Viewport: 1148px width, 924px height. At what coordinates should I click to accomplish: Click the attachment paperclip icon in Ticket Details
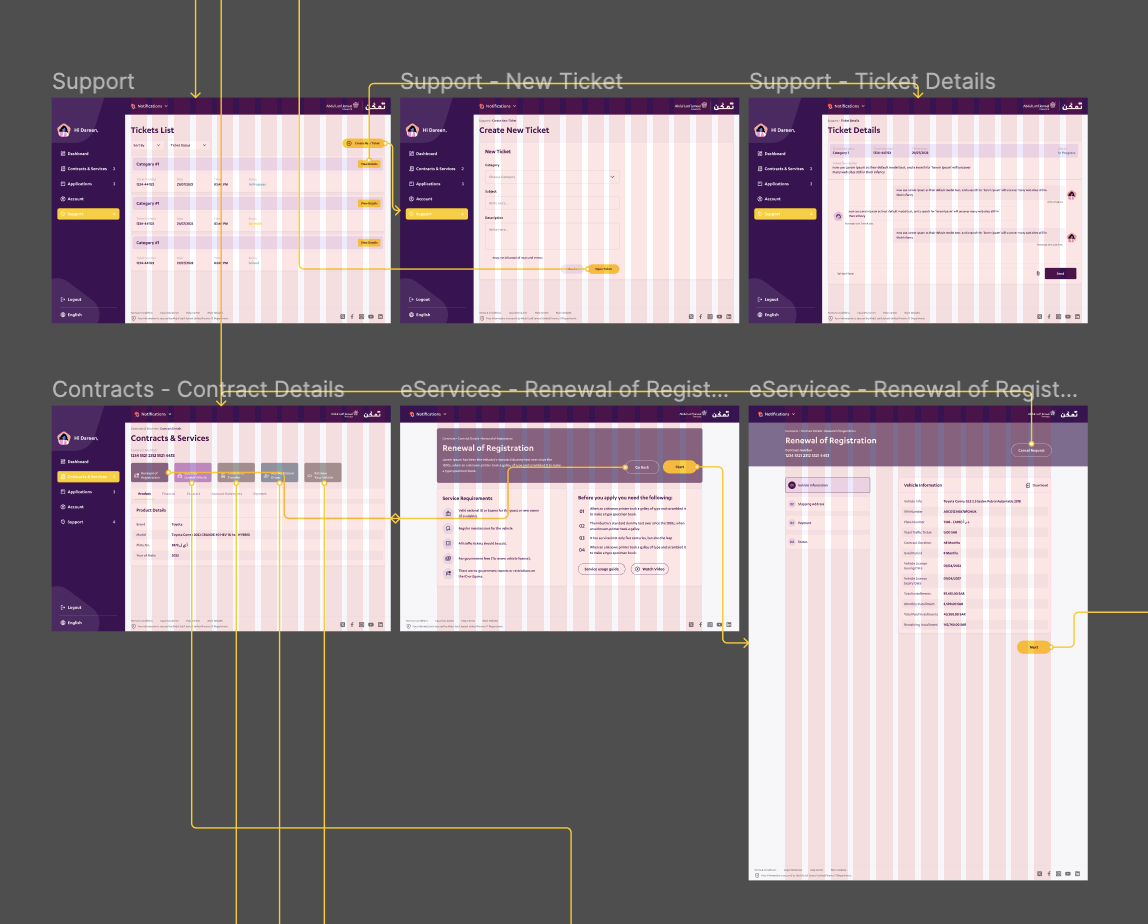(x=1038, y=273)
